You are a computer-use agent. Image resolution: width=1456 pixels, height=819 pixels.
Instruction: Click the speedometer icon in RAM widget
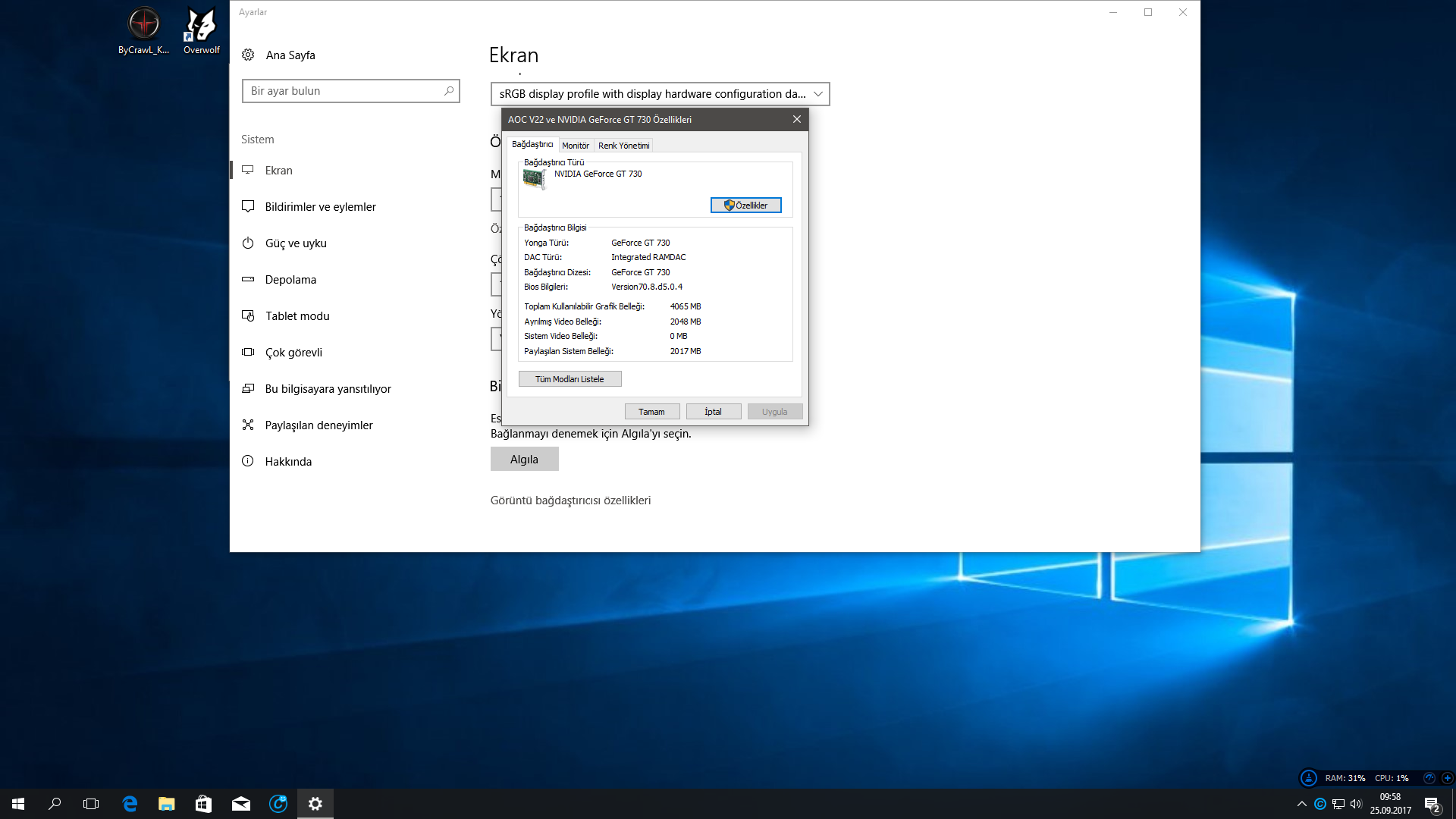pos(1429,778)
